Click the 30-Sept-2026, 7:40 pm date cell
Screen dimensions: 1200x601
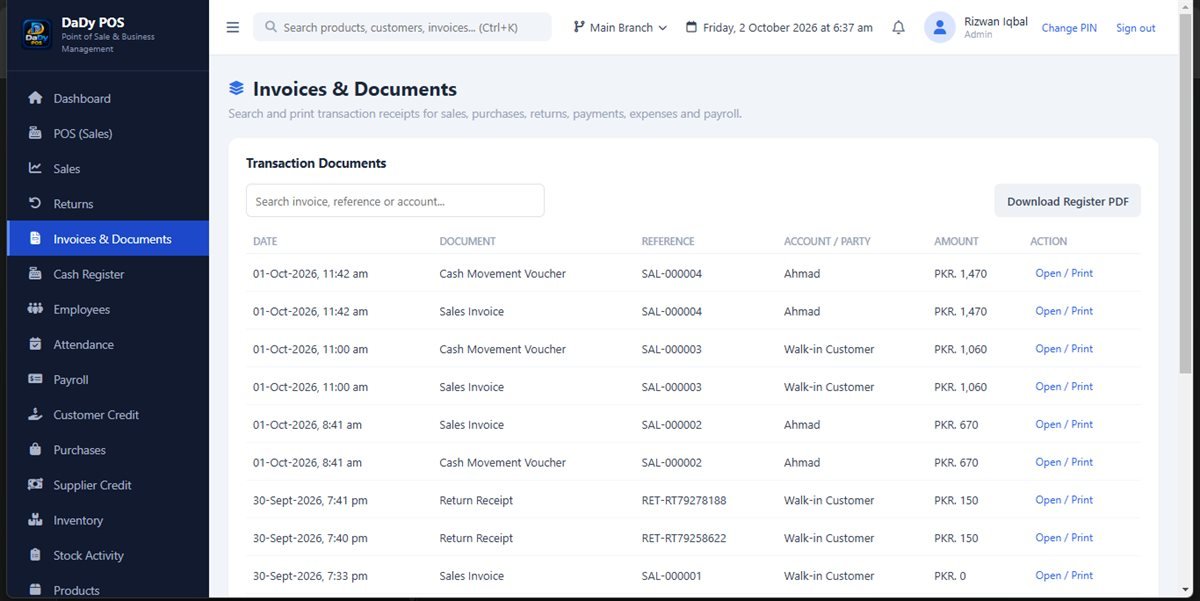[310, 538]
